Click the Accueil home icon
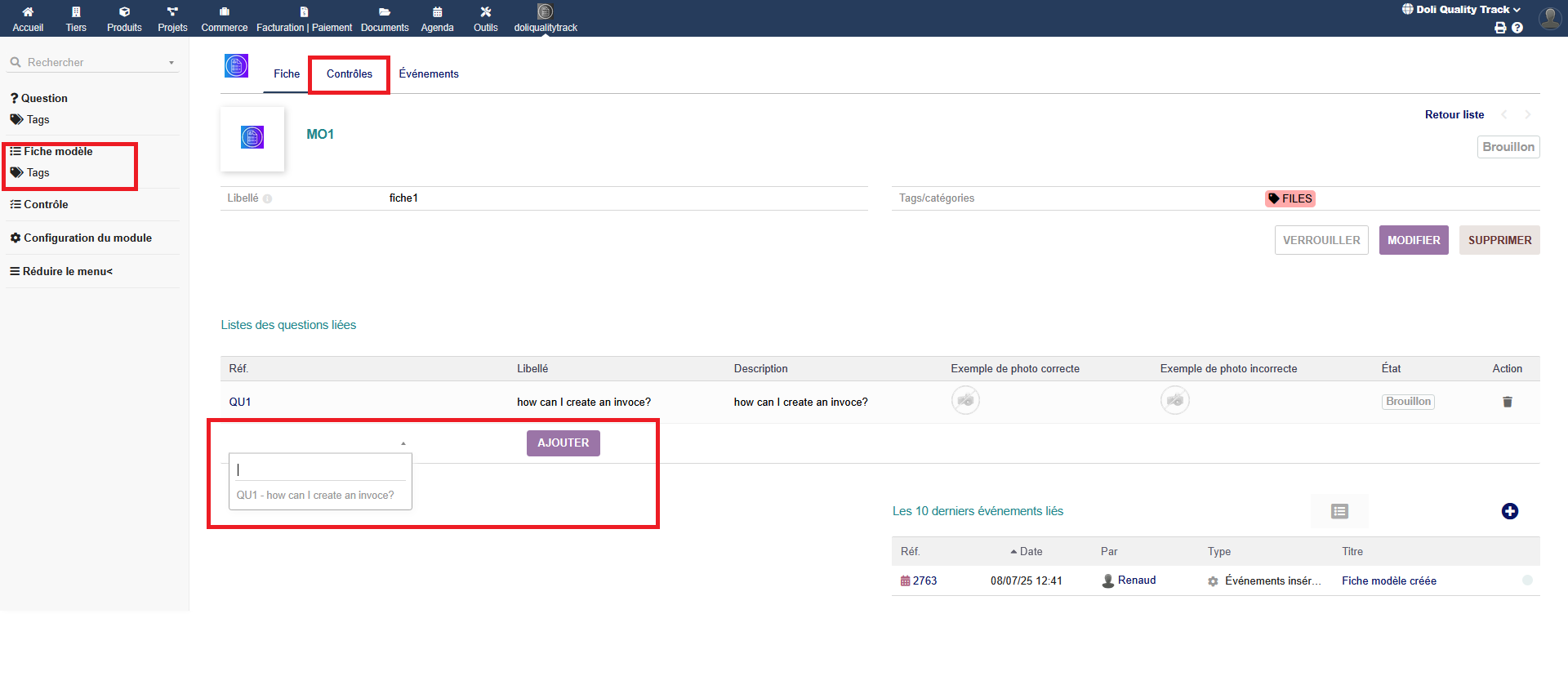Image resolution: width=1568 pixels, height=685 pixels. point(28,12)
